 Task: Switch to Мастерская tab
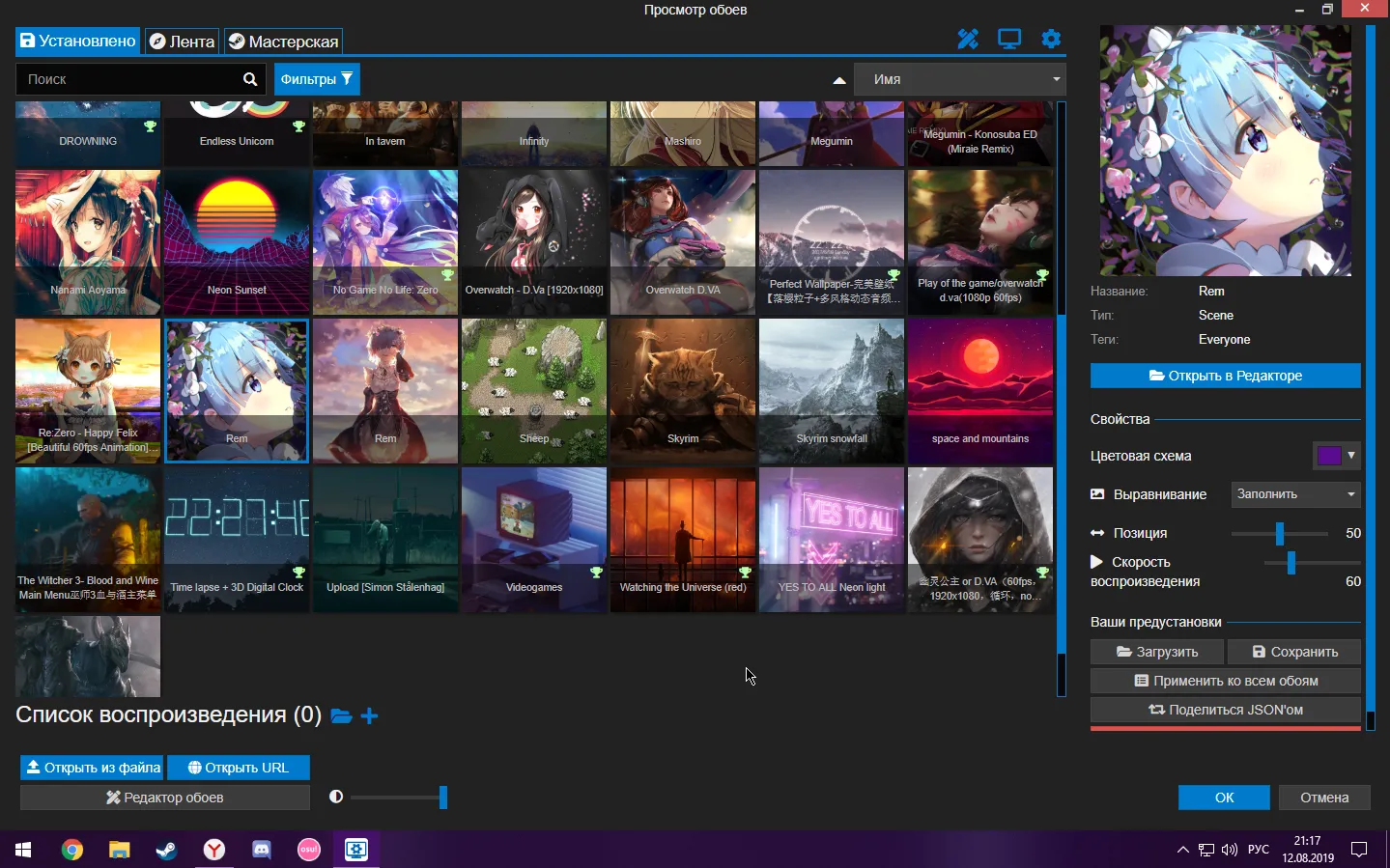[283, 42]
